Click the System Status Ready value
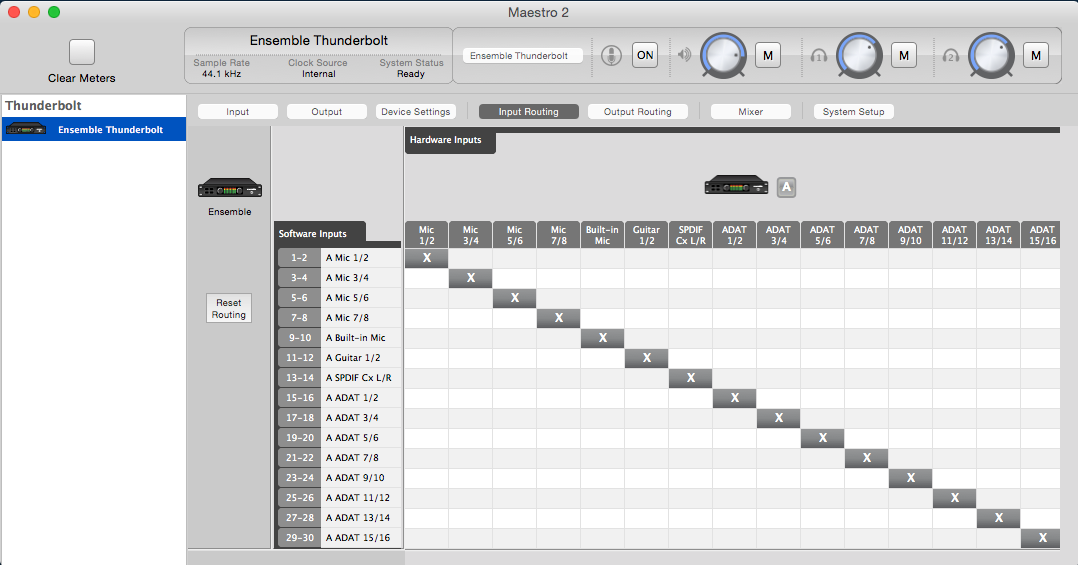Image resolution: width=1078 pixels, height=565 pixels. click(x=411, y=74)
